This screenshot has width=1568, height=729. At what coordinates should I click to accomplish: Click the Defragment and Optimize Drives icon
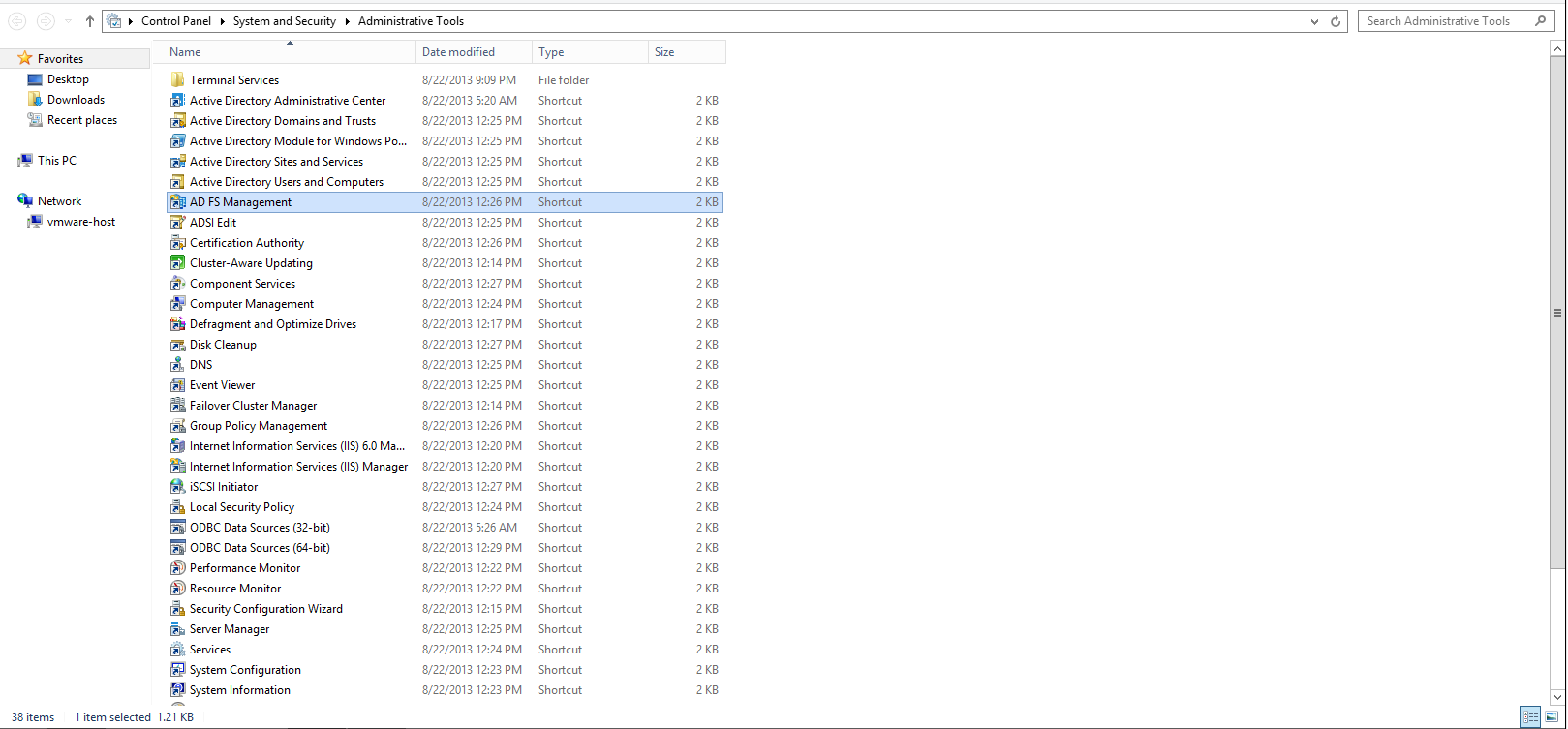point(178,324)
